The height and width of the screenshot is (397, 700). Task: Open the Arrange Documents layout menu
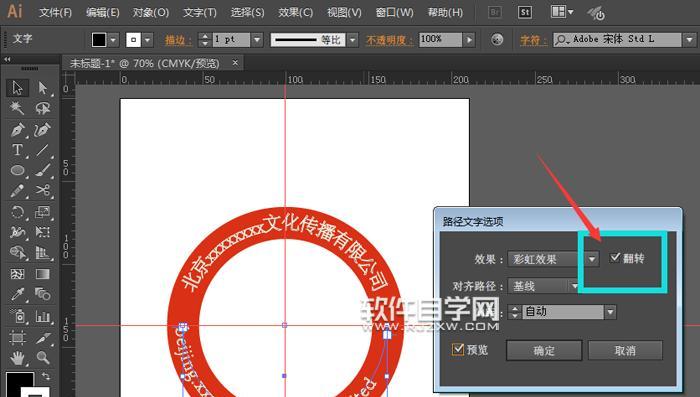coord(562,12)
